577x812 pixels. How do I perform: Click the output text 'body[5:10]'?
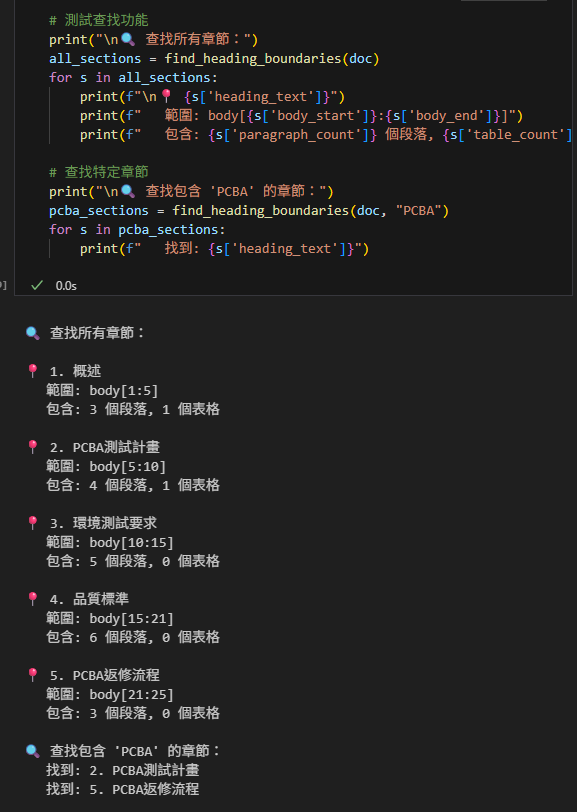coord(127,467)
